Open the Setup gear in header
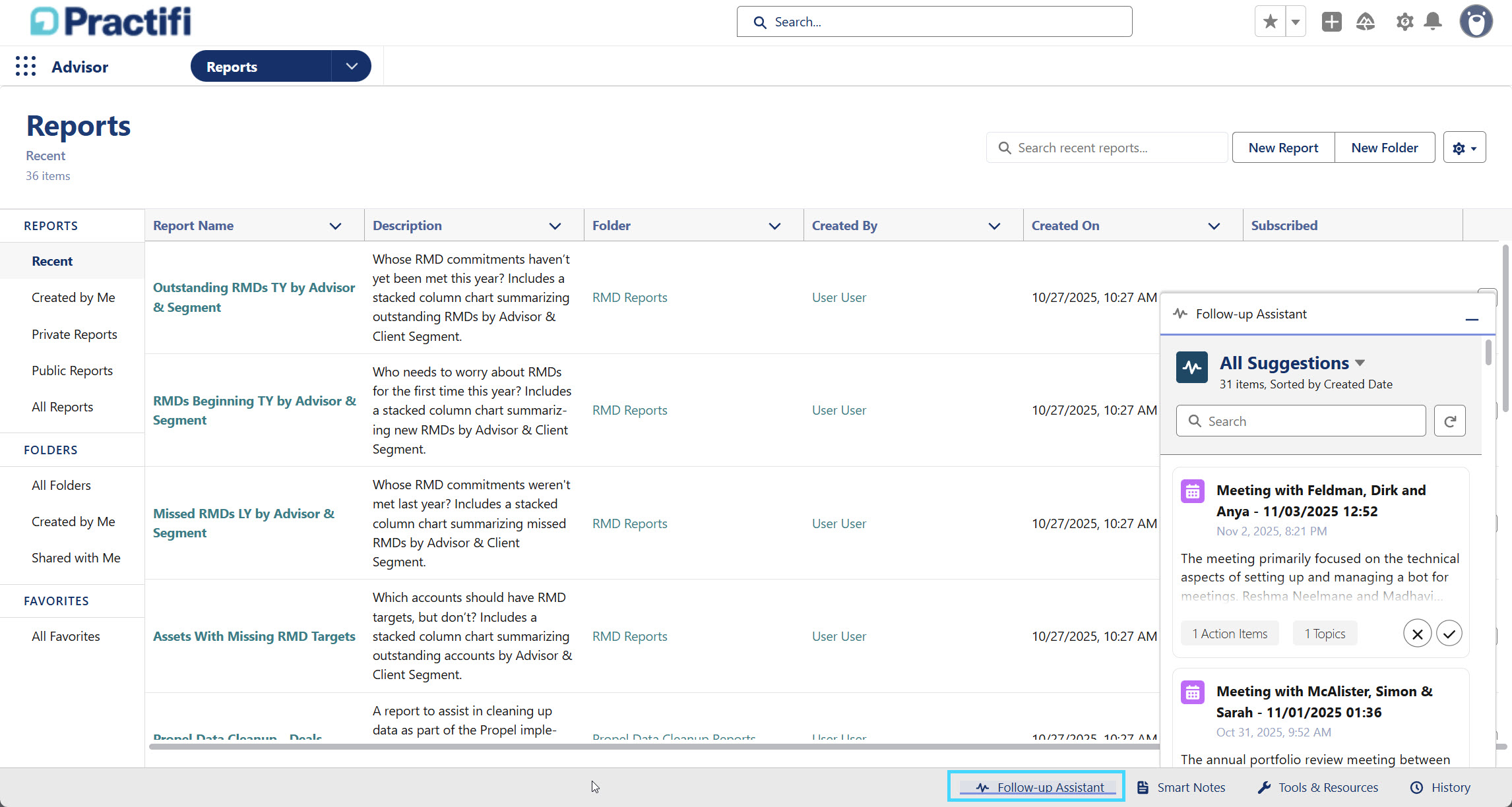 pyautogui.click(x=1404, y=22)
